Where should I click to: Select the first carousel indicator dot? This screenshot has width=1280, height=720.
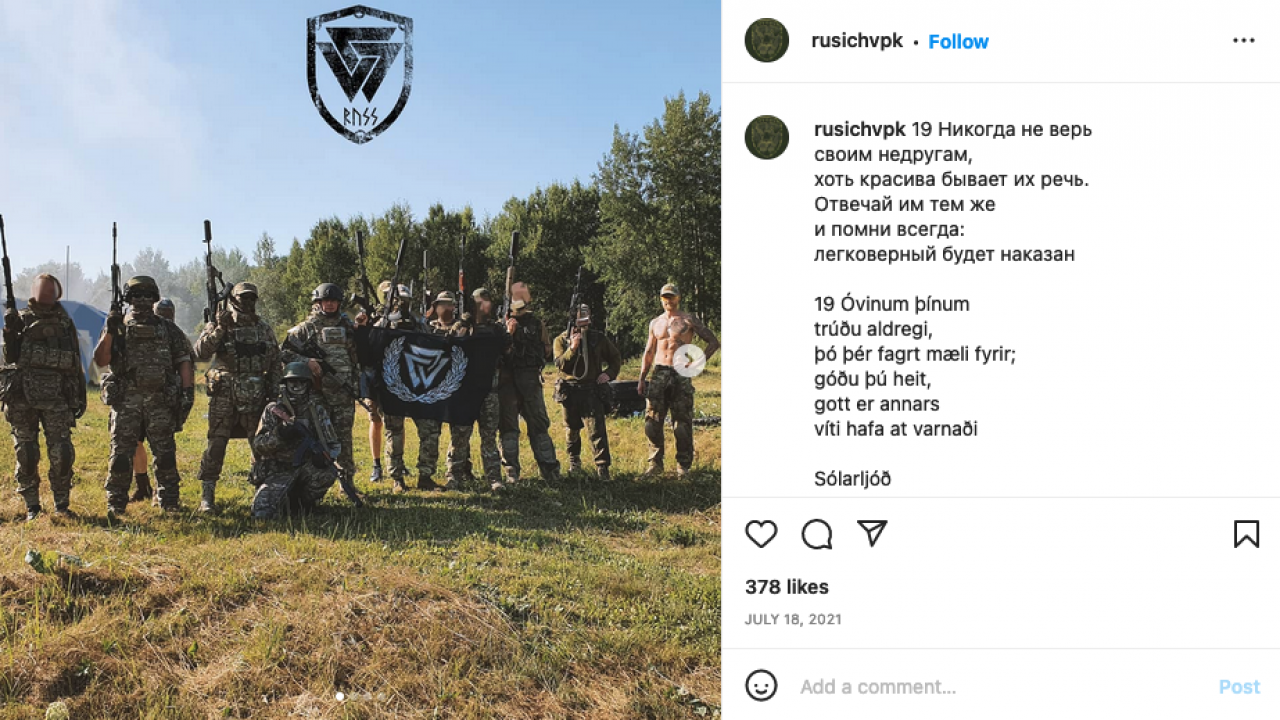point(340,696)
